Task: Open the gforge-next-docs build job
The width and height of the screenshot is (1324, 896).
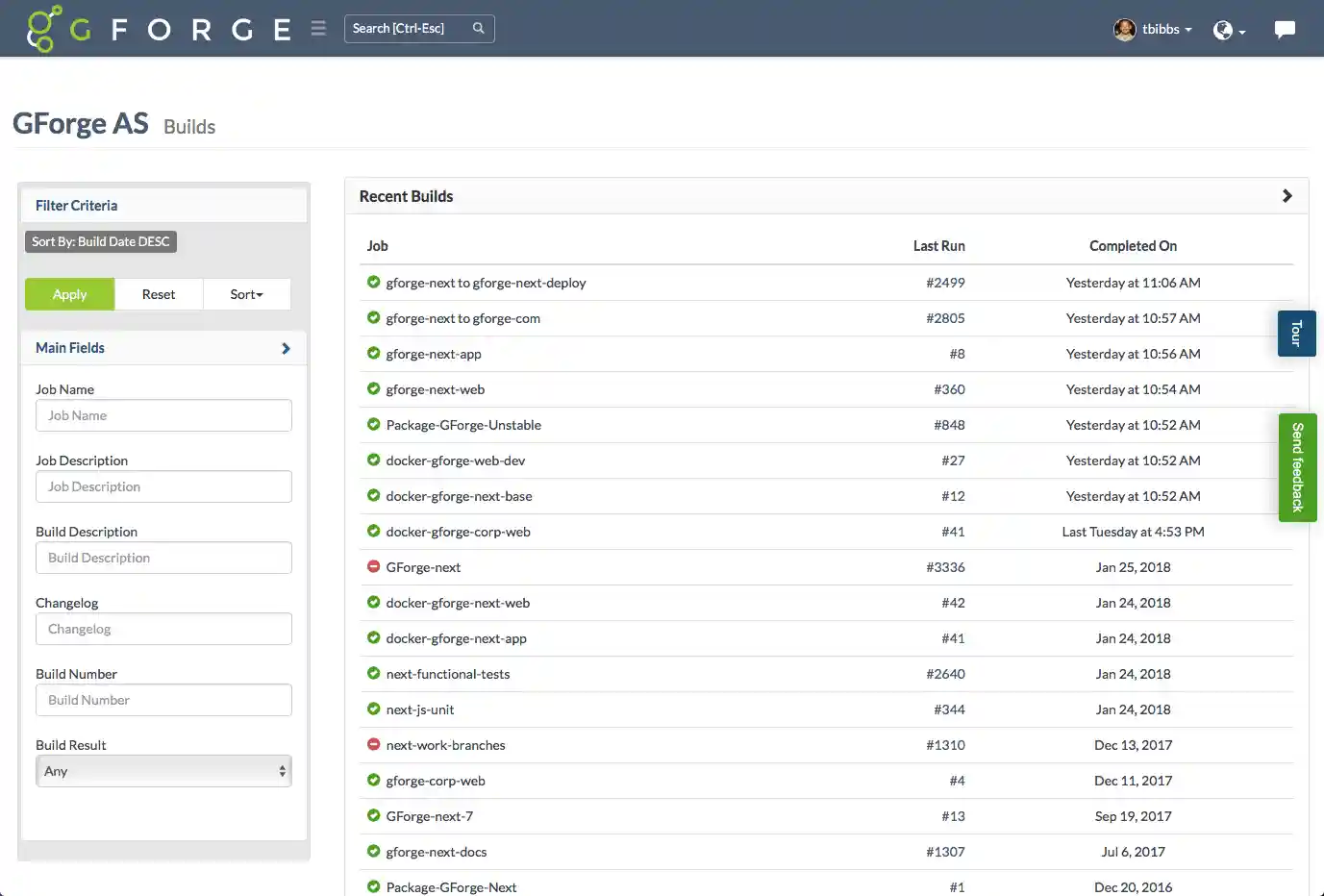Action: 436,851
